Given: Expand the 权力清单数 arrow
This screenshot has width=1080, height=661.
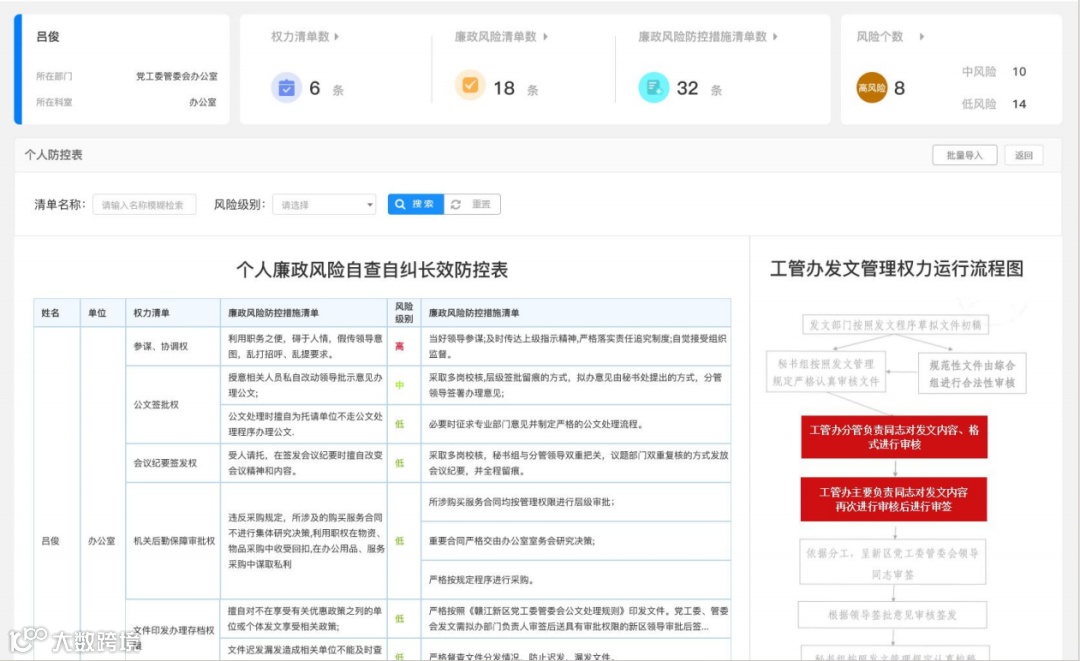Looking at the screenshot, I should [x=337, y=36].
